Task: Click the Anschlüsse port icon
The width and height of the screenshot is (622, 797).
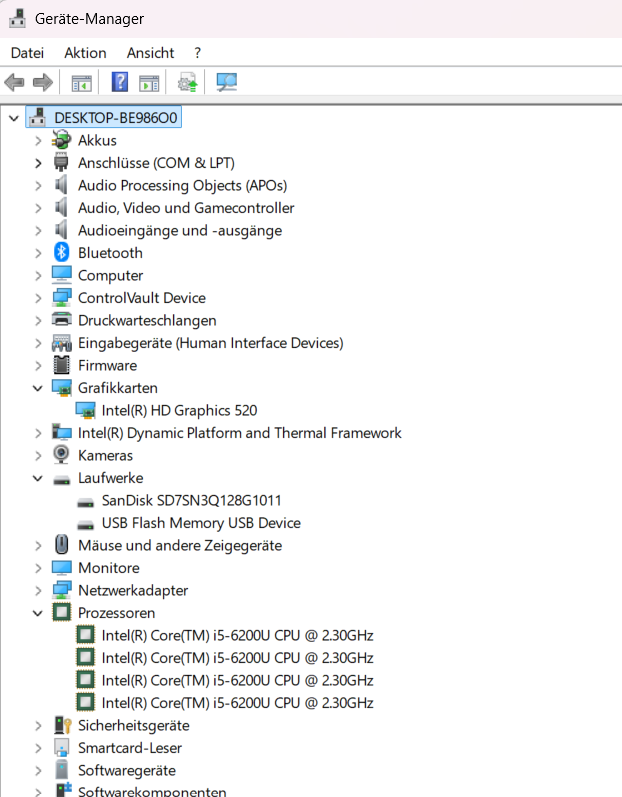Action: pos(61,163)
